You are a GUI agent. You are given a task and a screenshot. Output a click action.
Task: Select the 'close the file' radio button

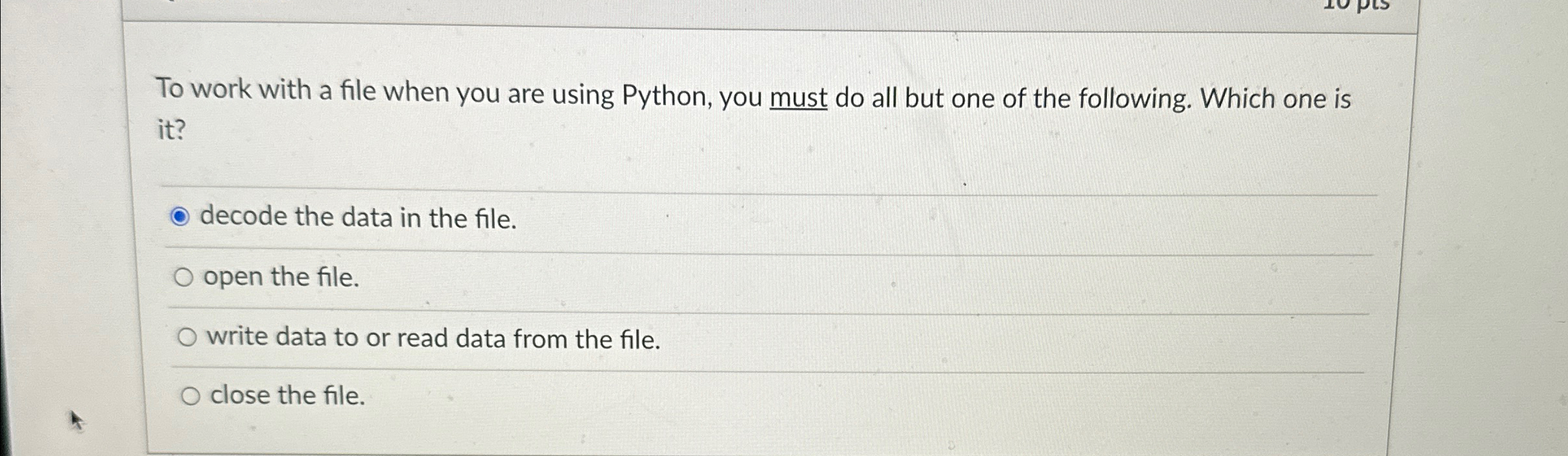click(190, 394)
